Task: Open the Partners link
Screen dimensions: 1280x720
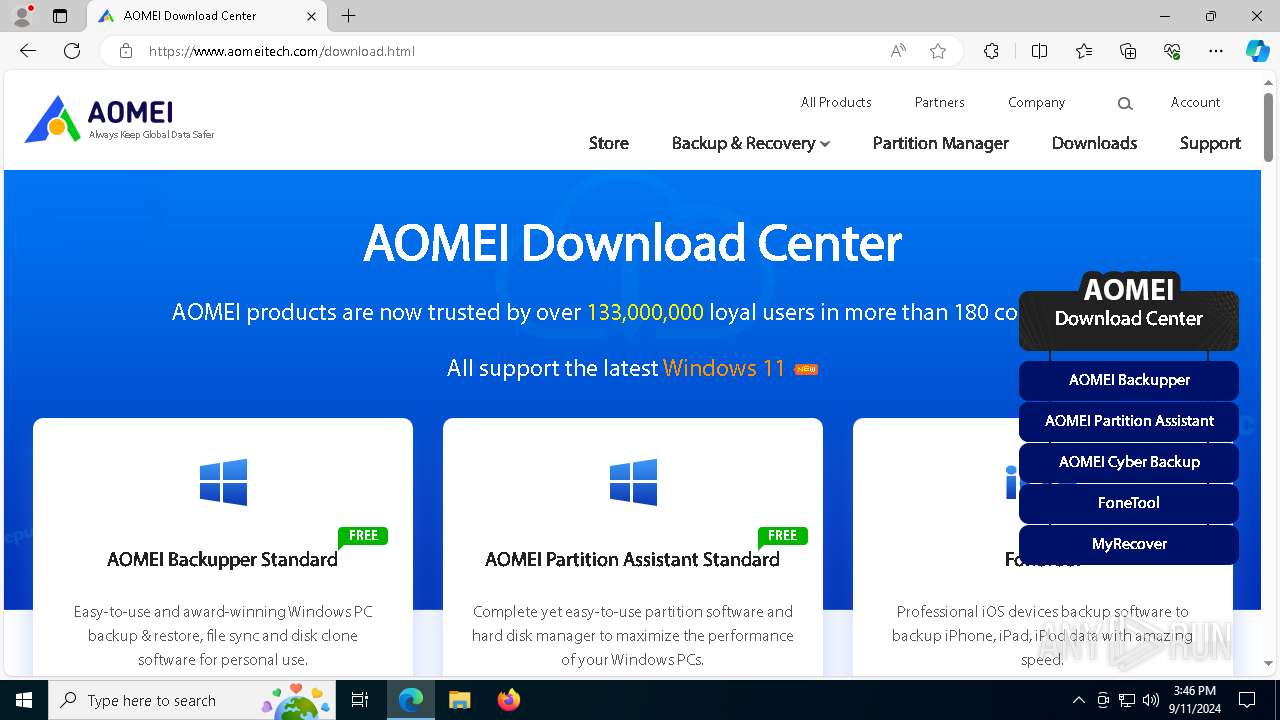Action: 940,102
